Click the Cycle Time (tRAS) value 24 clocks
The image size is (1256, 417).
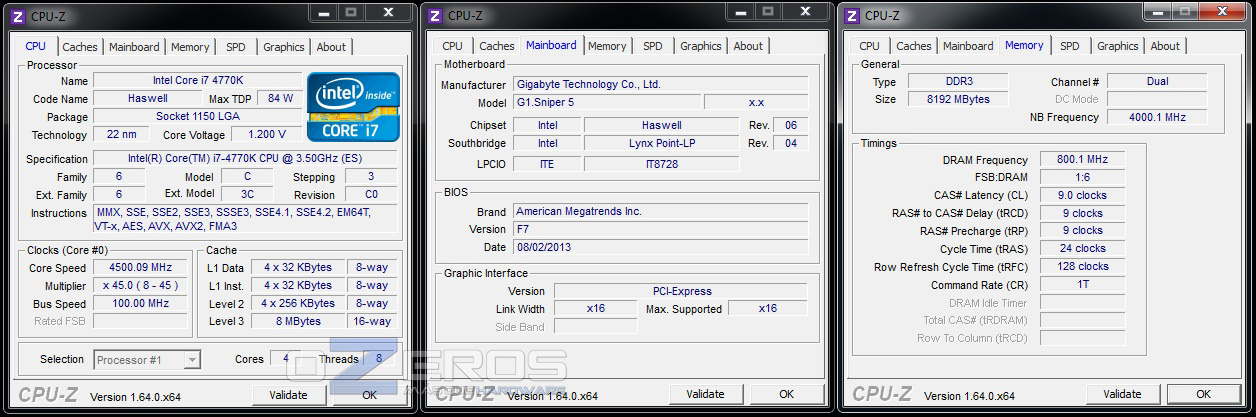(1082, 249)
